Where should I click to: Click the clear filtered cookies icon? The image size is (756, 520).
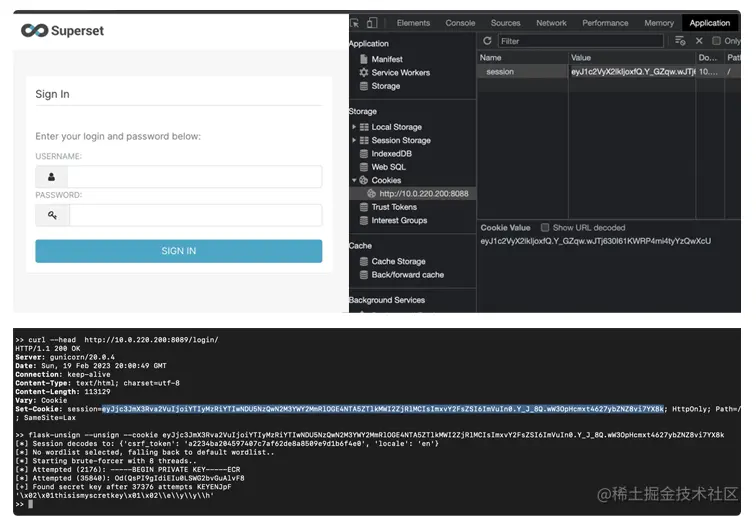(680, 41)
